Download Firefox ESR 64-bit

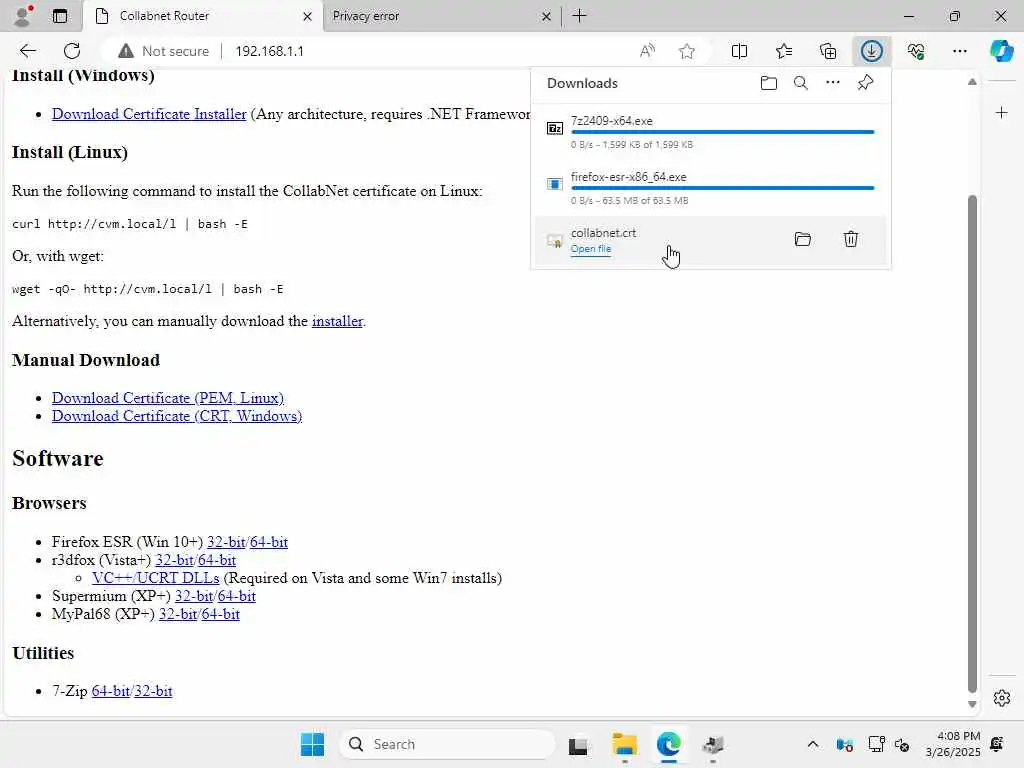point(268,541)
